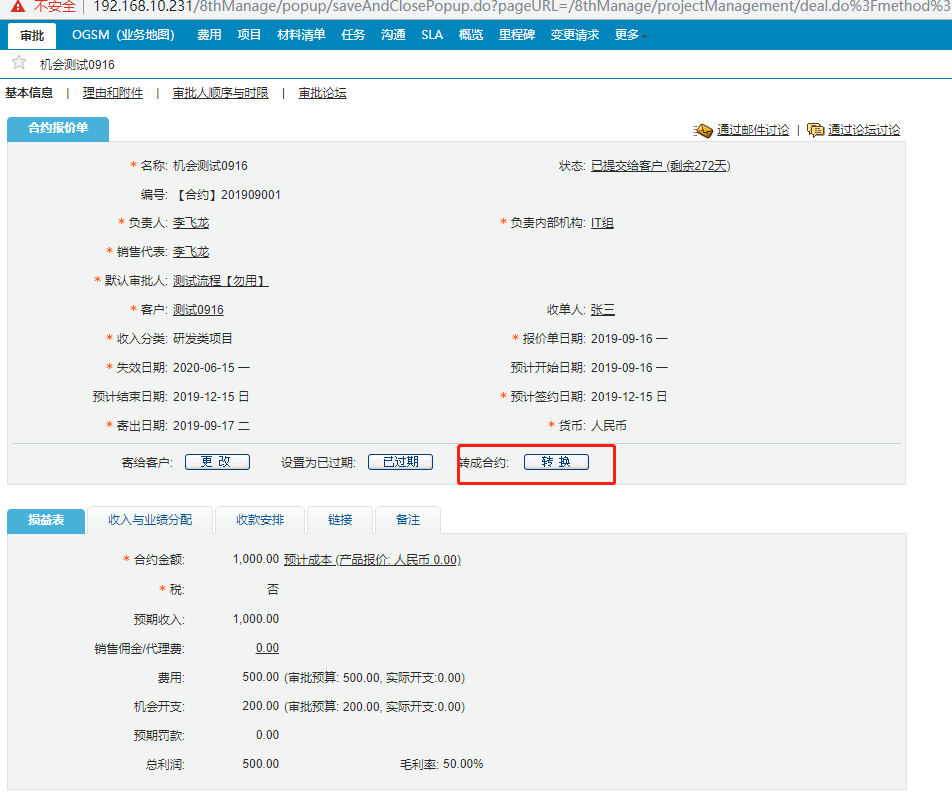952x792 pixels.
Task: Jump to 基本信息 section
Action: 29,93
